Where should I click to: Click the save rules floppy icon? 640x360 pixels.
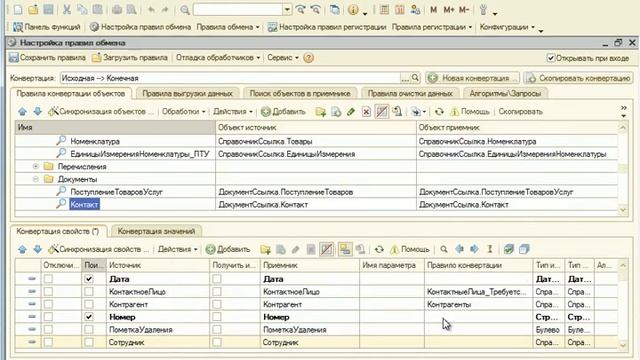(14, 58)
